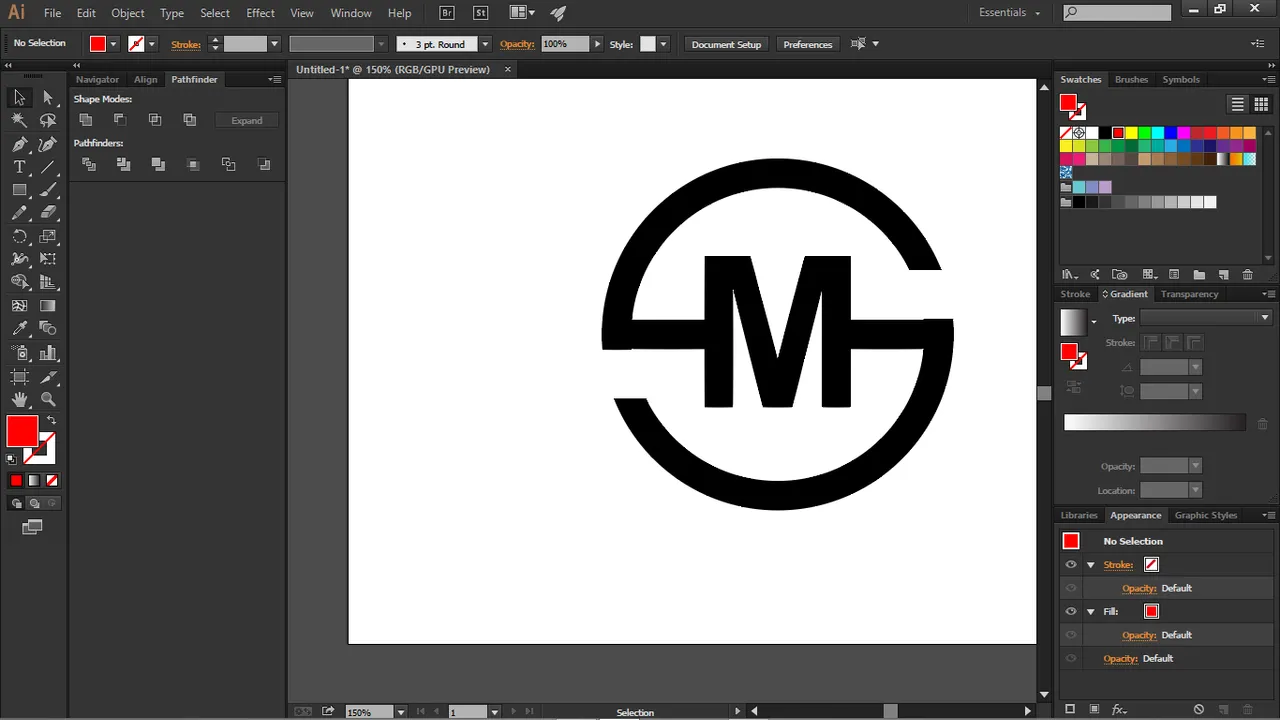The height and width of the screenshot is (720, 1280).
Task: Open the Essentials workspace switcher
Action: click(x=1010, y=13)
